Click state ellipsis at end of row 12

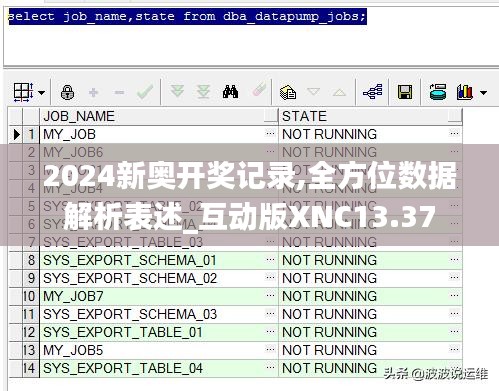(x=454, y=331)
